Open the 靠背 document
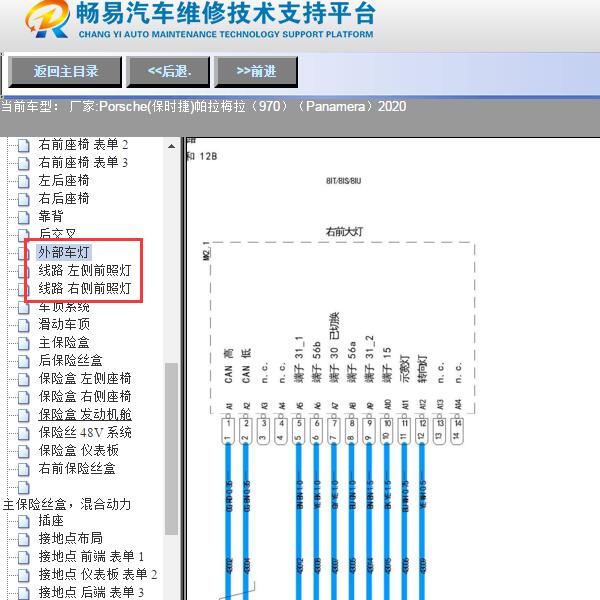 coord(51,217)
